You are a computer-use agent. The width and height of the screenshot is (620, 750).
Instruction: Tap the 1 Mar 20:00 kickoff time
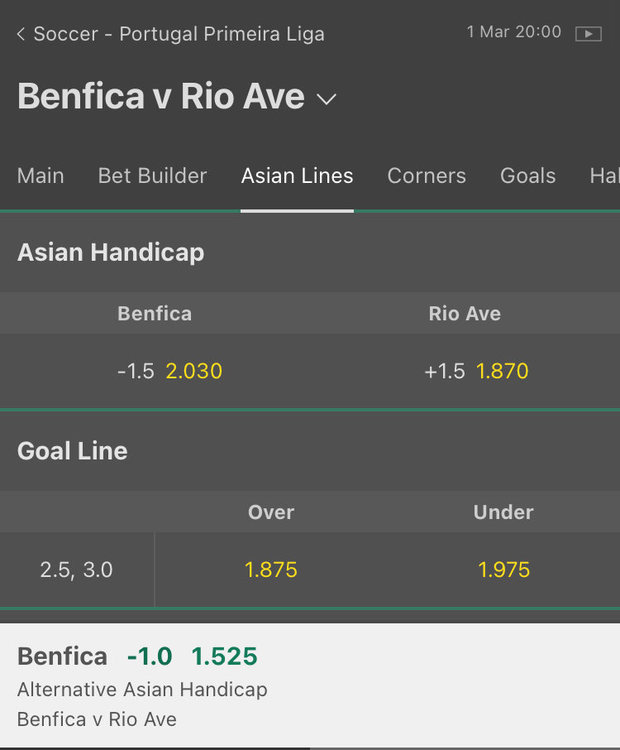coord(514,32)
